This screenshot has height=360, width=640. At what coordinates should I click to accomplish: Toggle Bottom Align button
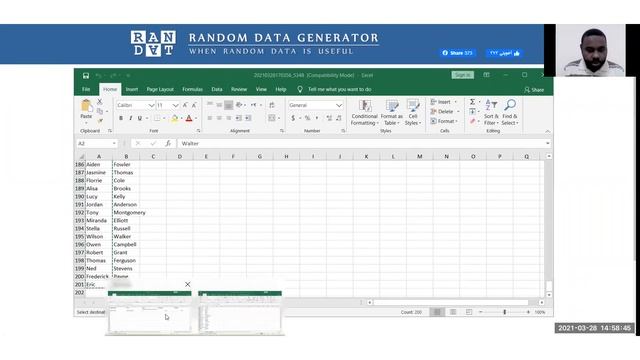[x=229, y=105]
